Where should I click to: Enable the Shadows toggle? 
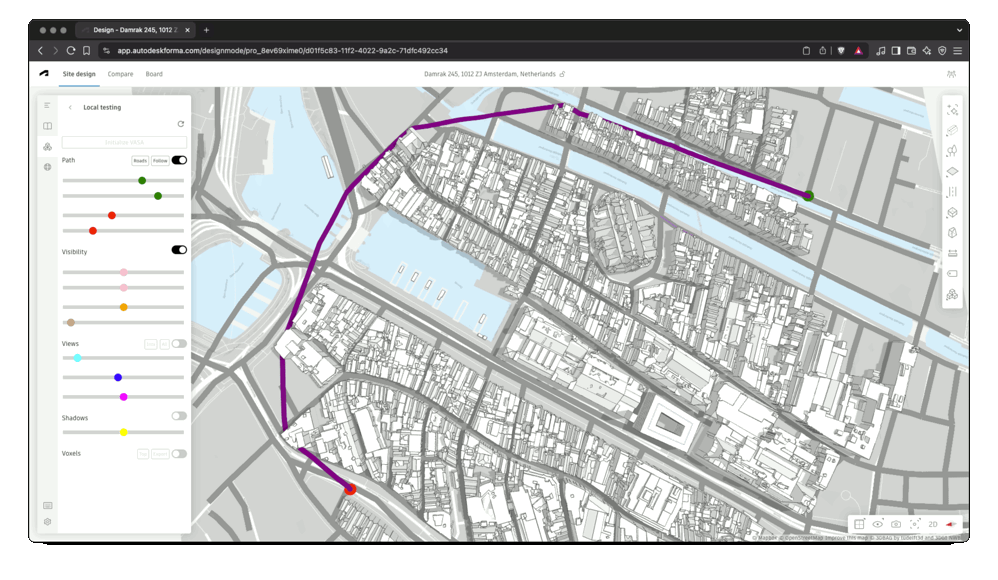click(x=179, y=416)
